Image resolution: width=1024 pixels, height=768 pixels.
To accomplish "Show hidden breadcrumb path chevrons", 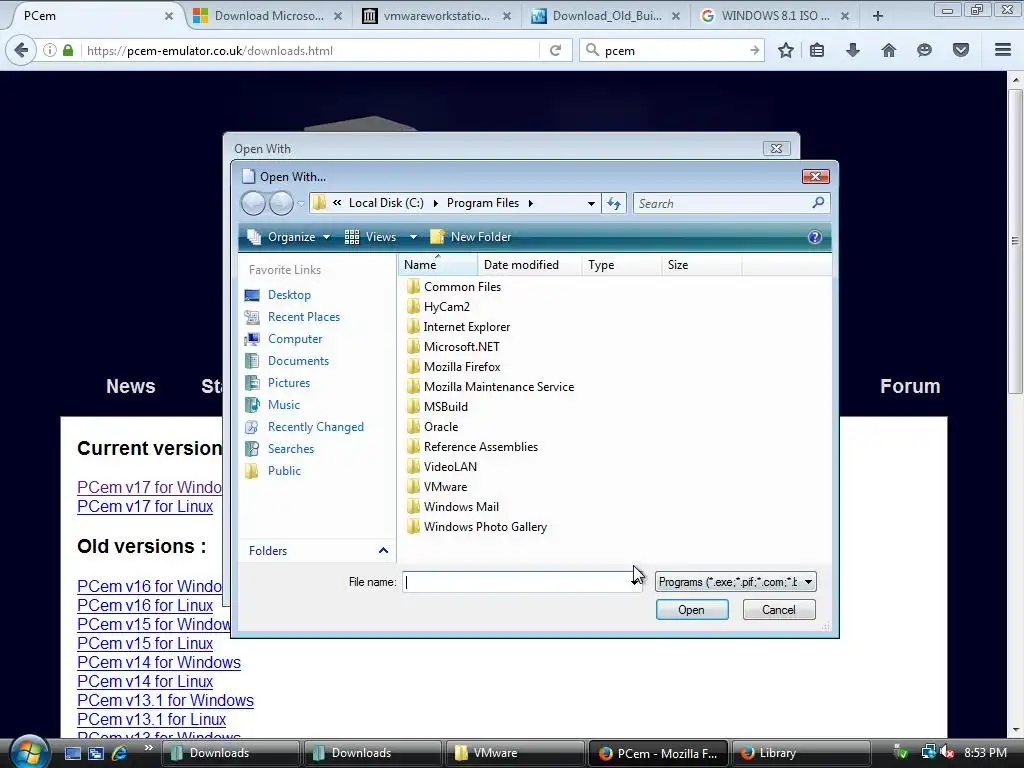I will [337, 203].
